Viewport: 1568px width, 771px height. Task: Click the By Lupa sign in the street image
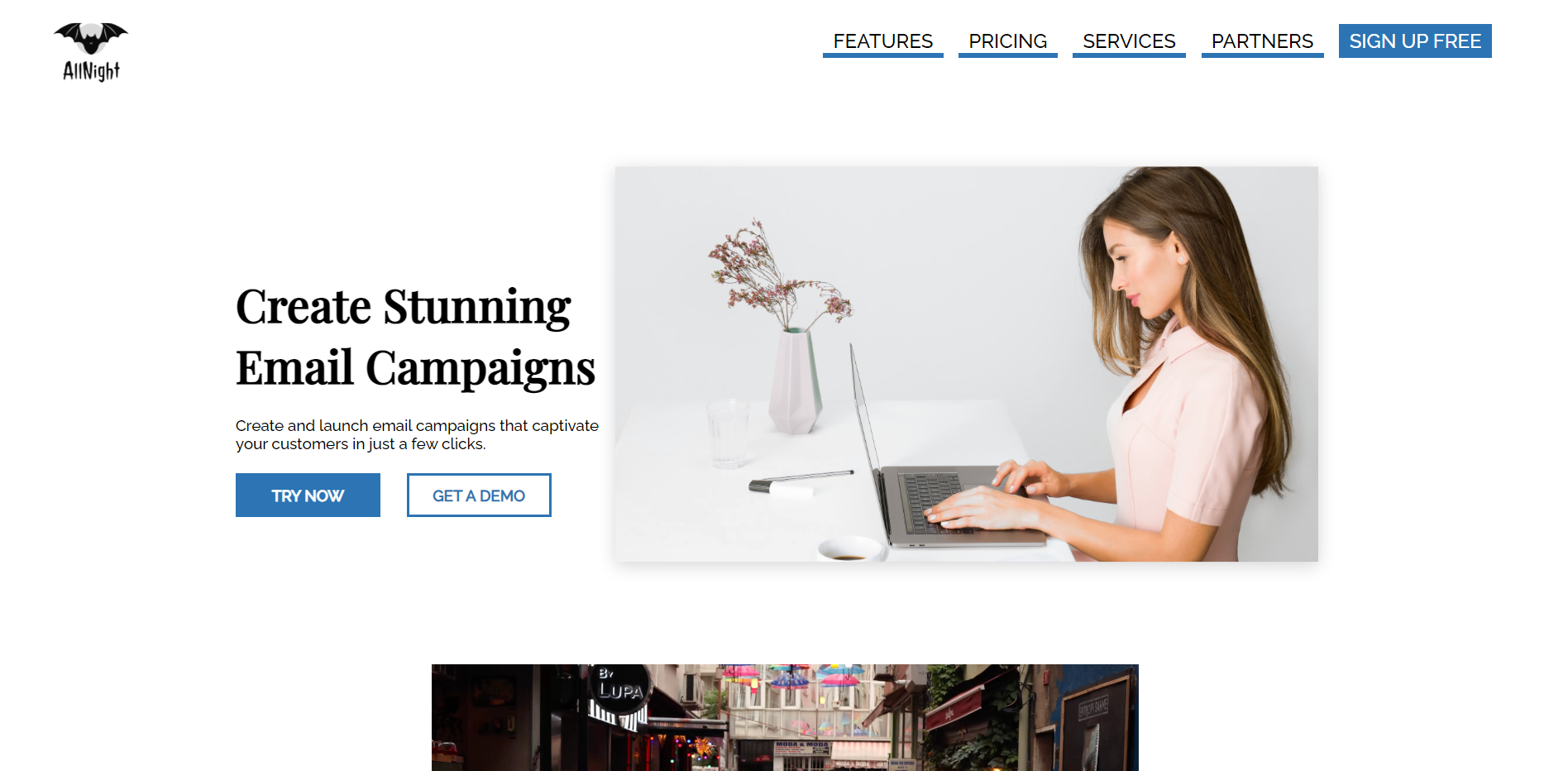click(x=621, y=688)
